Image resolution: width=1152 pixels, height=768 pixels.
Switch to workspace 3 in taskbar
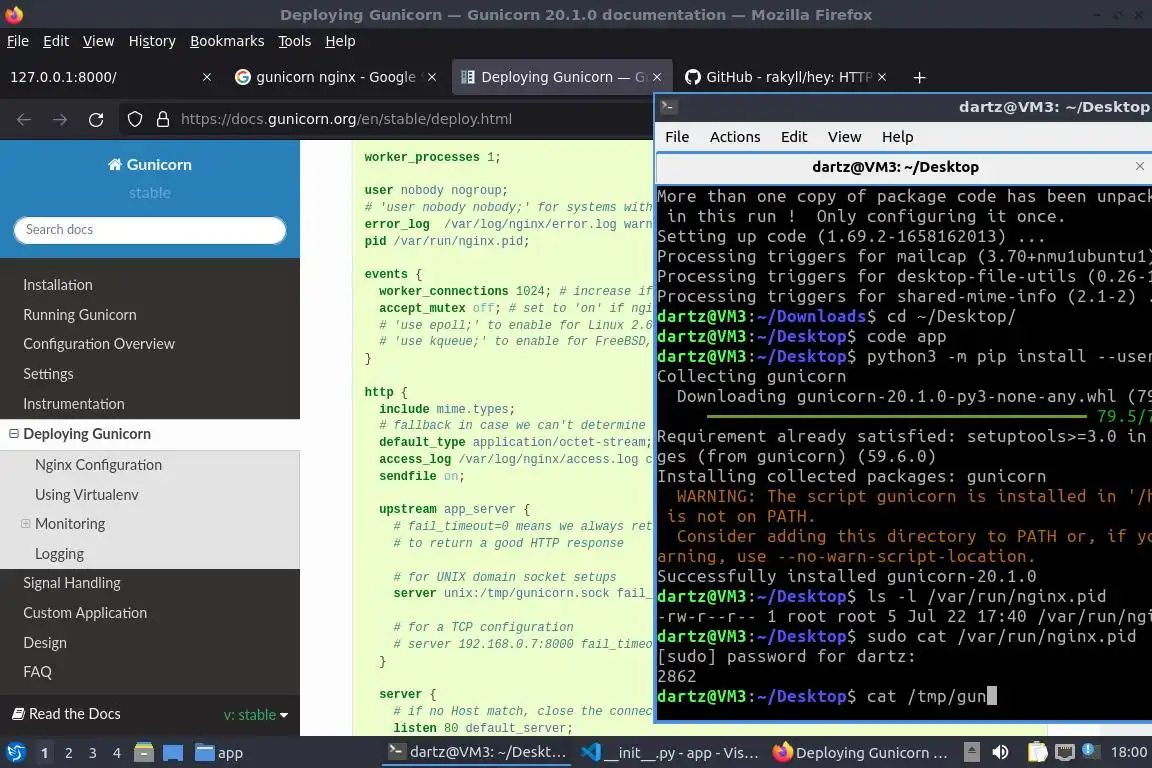[93, 753]
